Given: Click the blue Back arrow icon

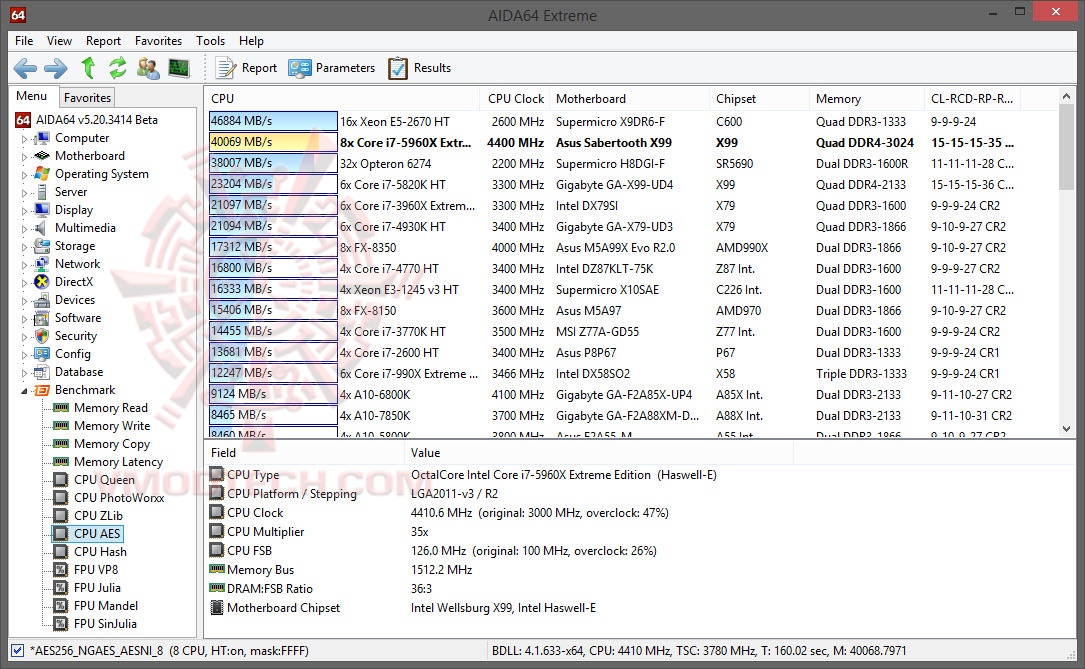Looking at the screenshot, I should (x=25, y=68).
